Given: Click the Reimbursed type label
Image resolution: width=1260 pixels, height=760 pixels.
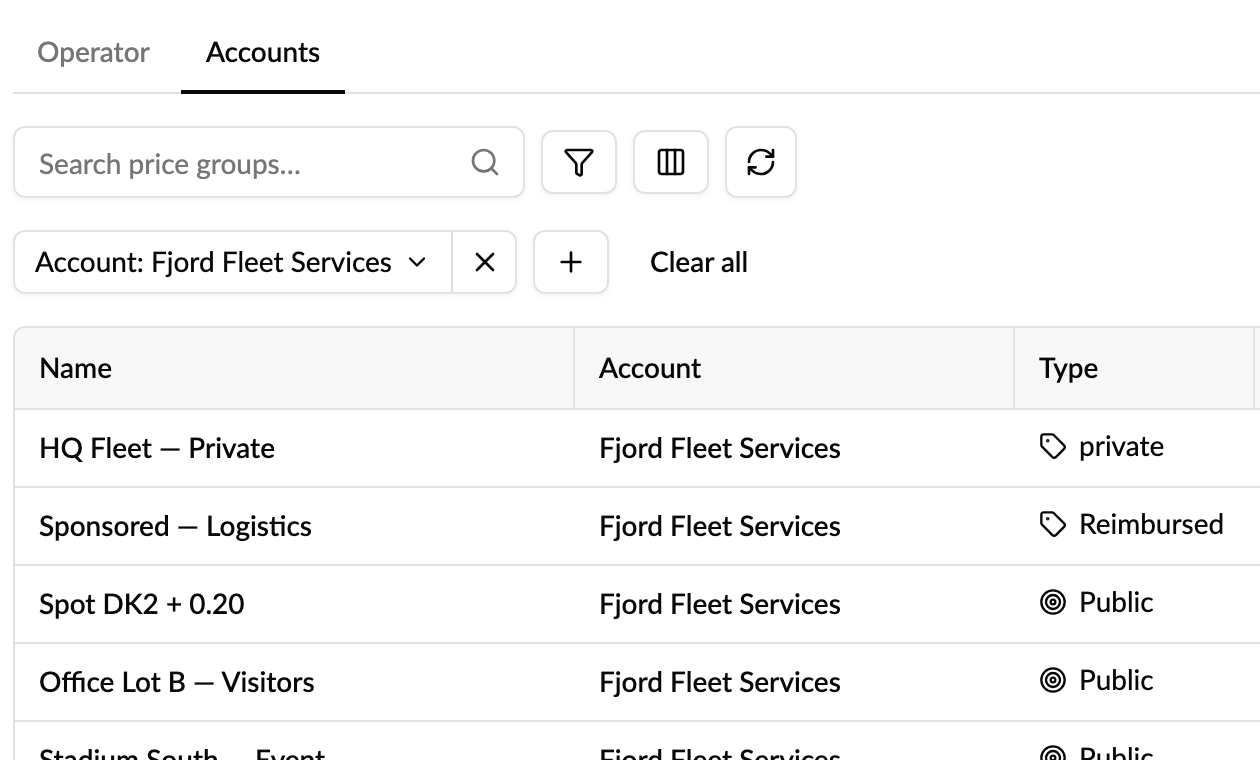Looking at the screenshot, I should point(1151,524).
